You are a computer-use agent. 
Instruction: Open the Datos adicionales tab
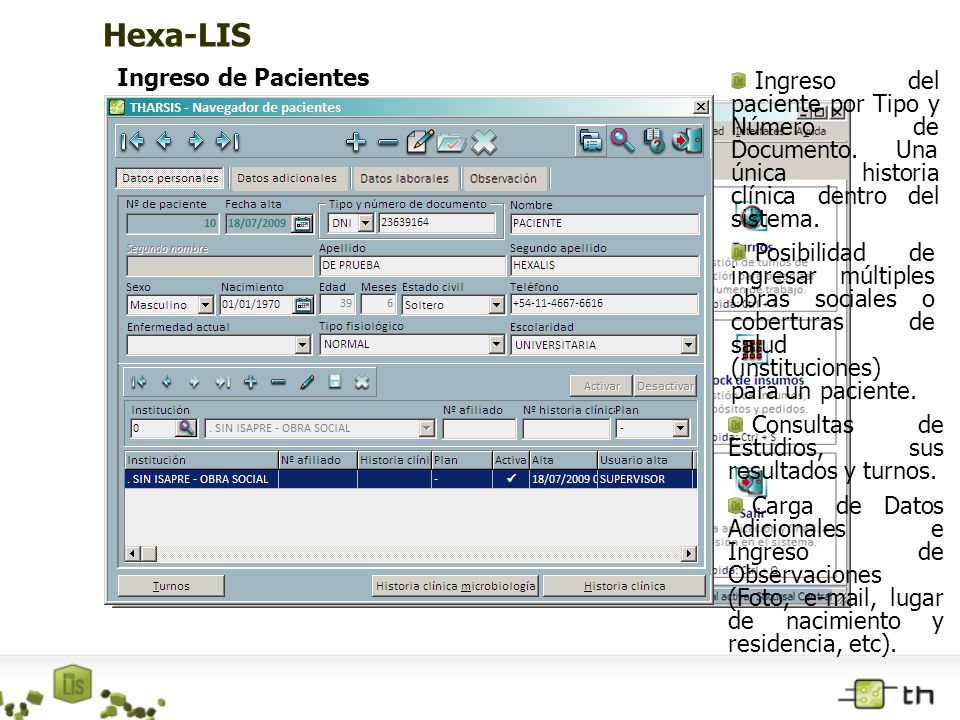[x=287, y=178]
